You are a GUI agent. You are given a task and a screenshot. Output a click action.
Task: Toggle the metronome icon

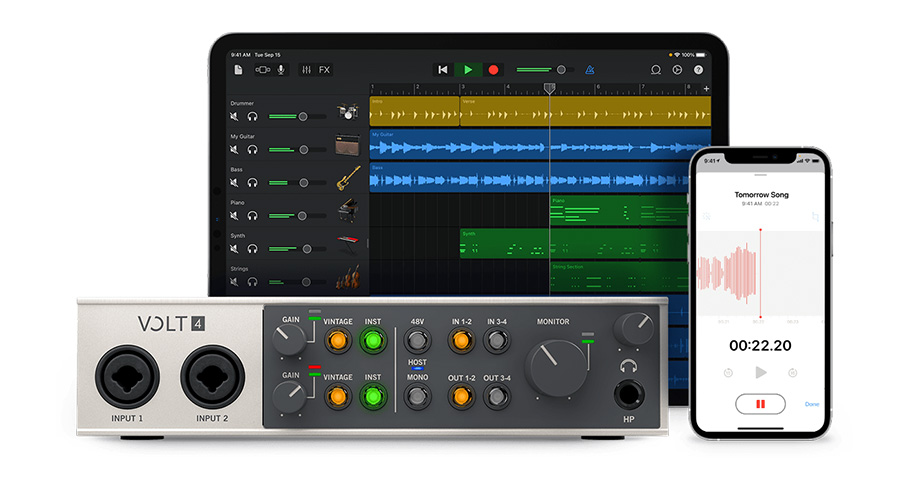pos(590,70)
